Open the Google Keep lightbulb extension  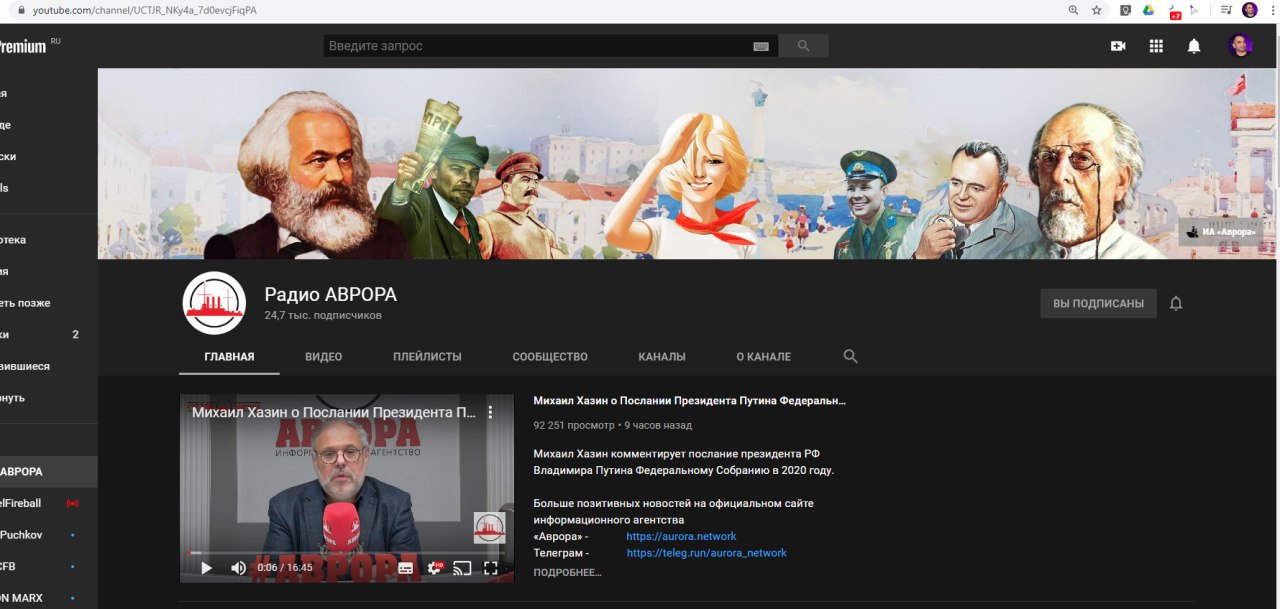point(1126,10)
